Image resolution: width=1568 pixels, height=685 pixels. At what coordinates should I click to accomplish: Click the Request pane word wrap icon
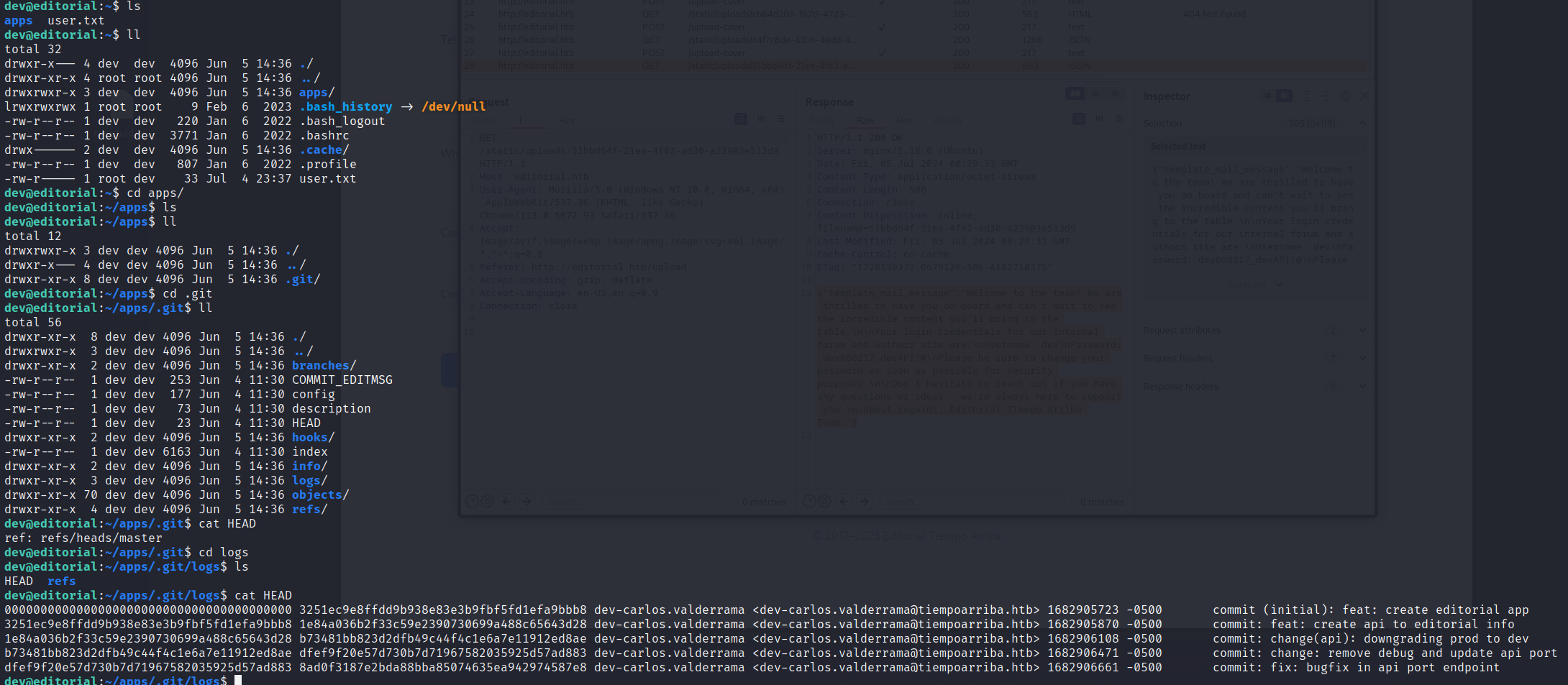(x=740, y=119)
